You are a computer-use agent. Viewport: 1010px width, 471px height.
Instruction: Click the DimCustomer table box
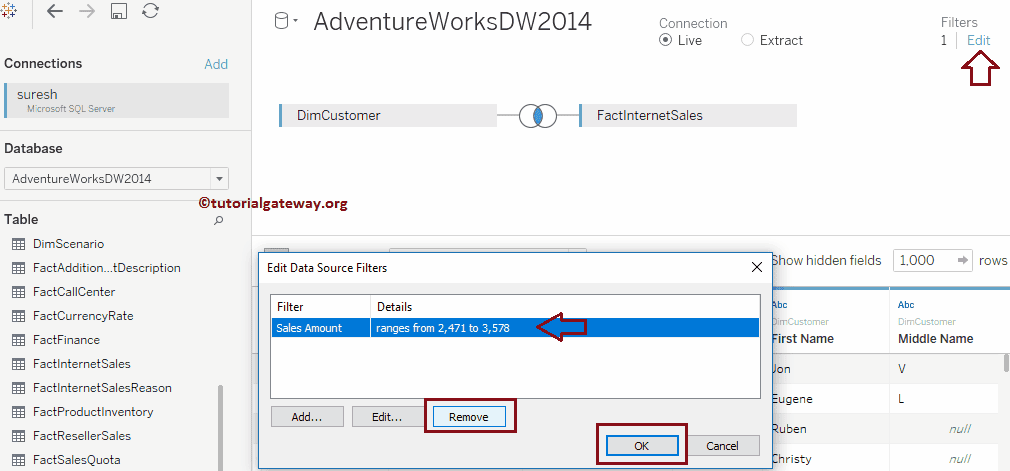tap(388, 116)
